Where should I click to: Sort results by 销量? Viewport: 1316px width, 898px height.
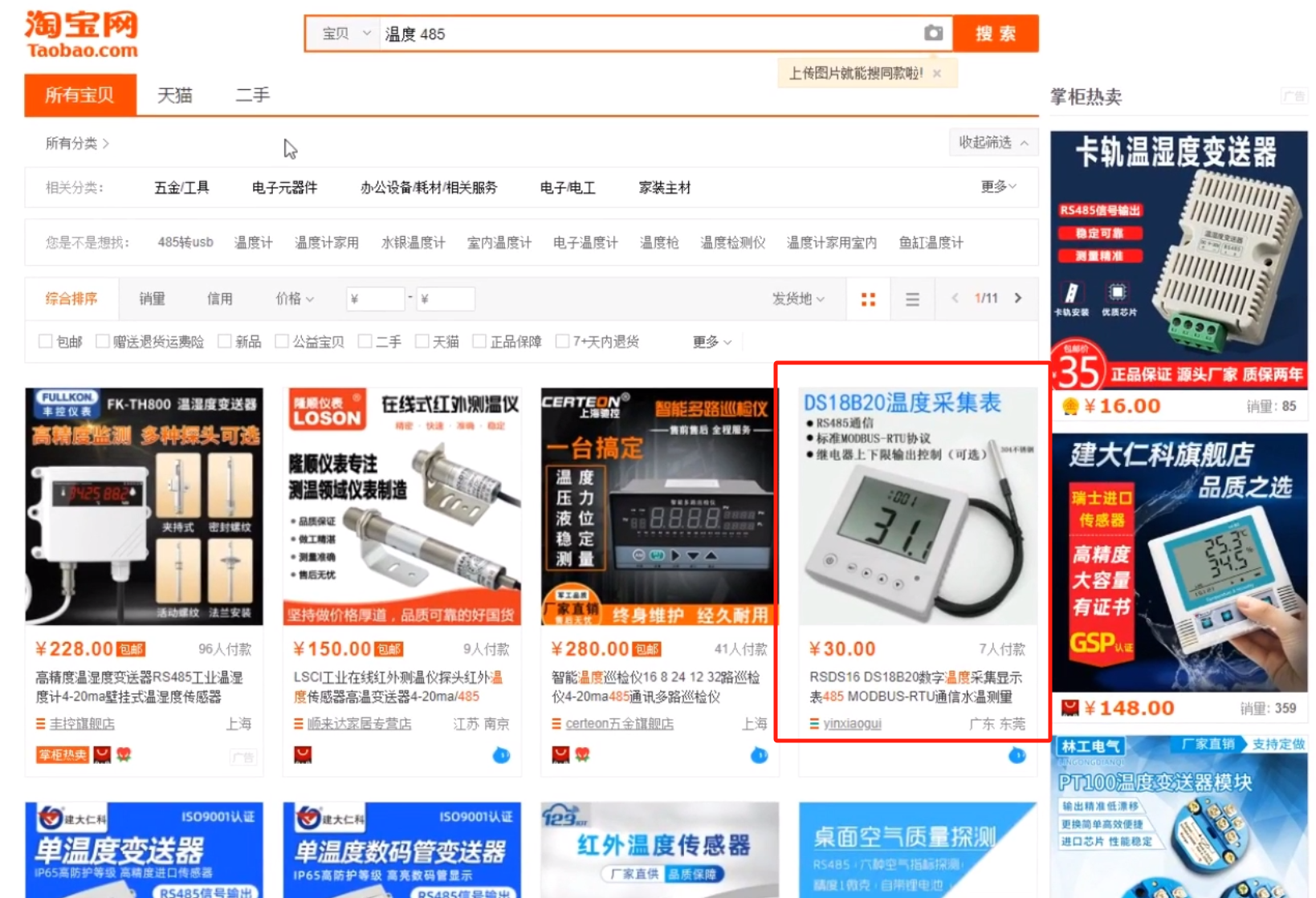pos(152,299)
